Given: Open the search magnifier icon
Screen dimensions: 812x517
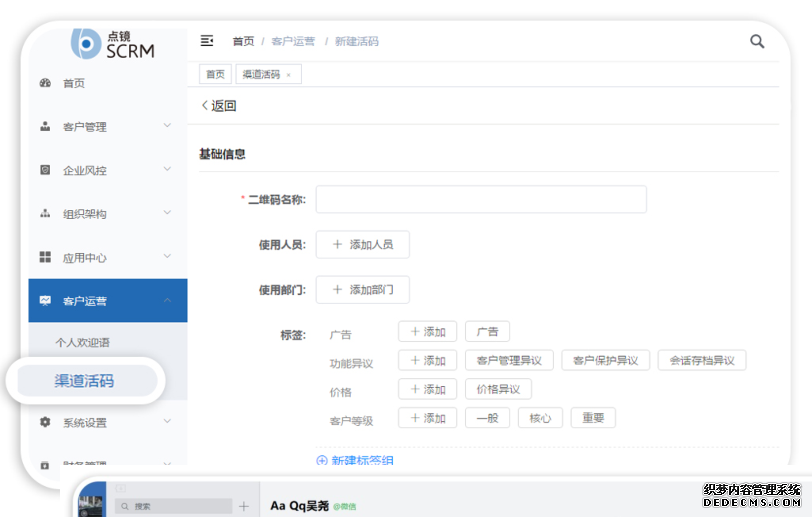Looking at the screenshot, I should click(757, 41).
